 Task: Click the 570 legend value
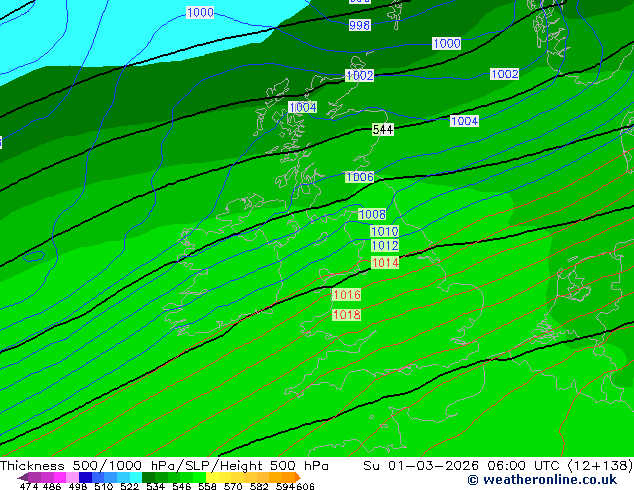(x=233, y=486)
